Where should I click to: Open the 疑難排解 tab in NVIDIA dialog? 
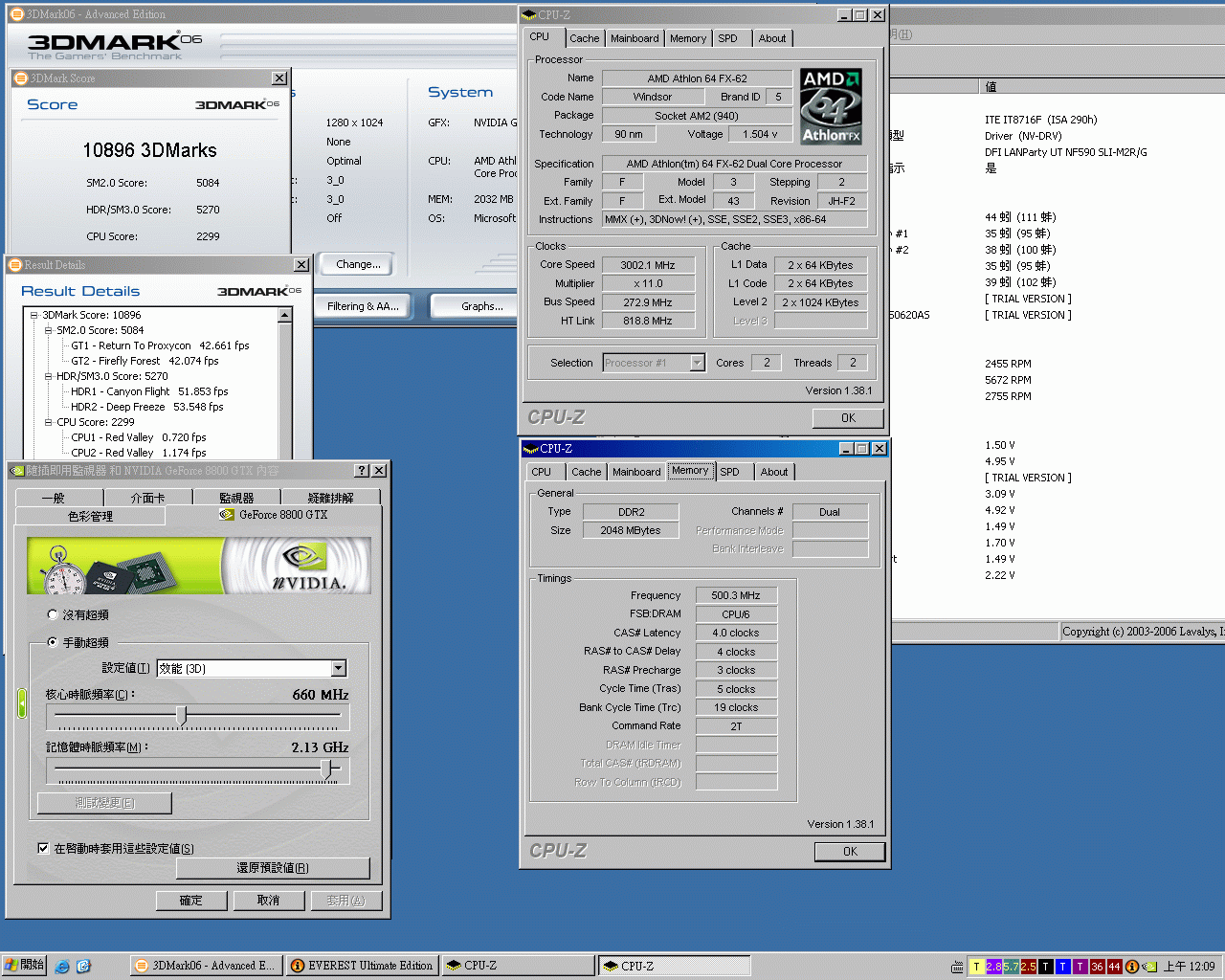click(331, 498)
